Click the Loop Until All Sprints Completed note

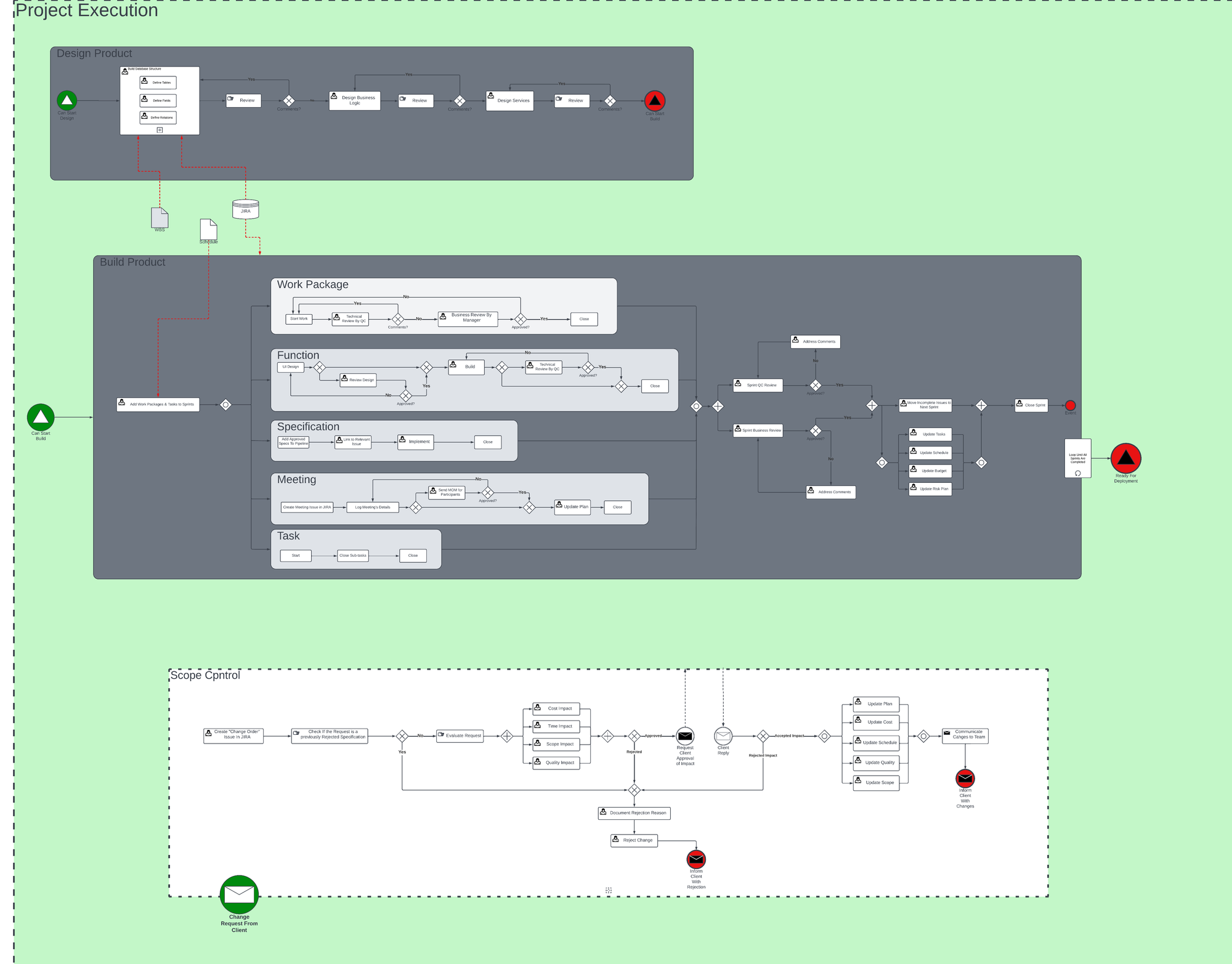pos(1077,458)
